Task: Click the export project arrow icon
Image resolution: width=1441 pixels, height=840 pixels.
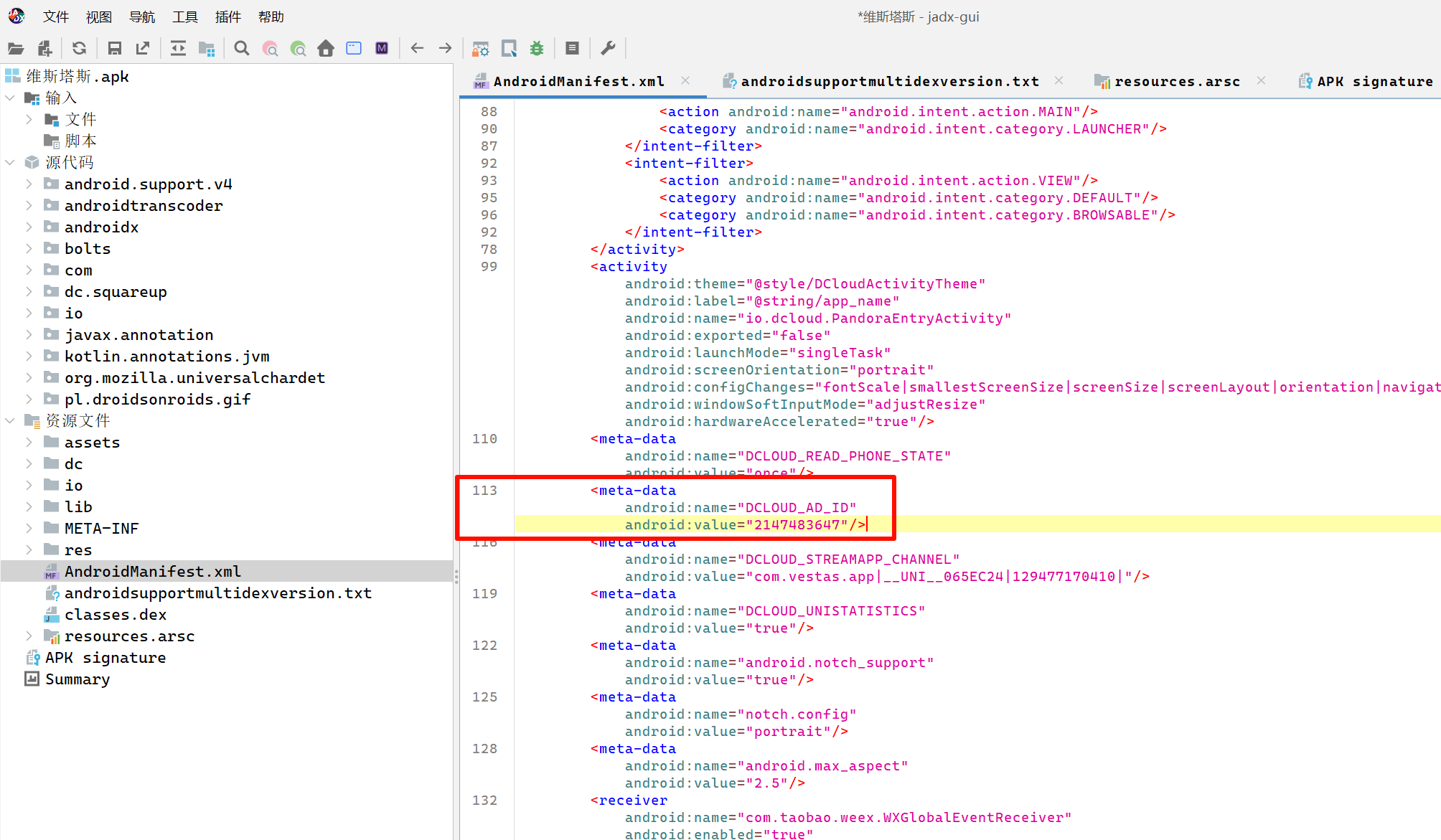Action: pos(143,48)
